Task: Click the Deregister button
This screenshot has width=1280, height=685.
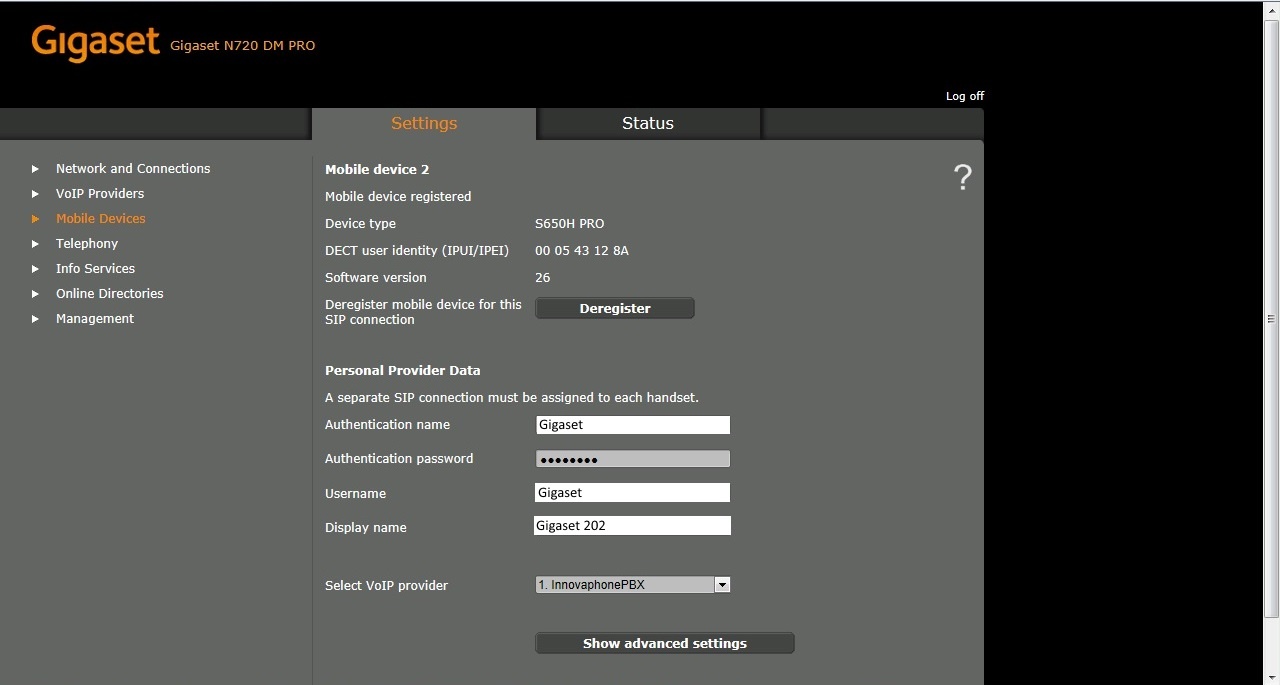Action: 615,308
